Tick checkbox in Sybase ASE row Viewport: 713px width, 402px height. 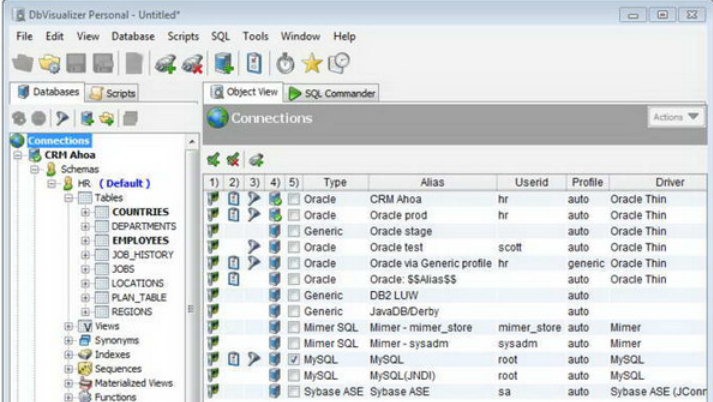click(x=294, y=392)
